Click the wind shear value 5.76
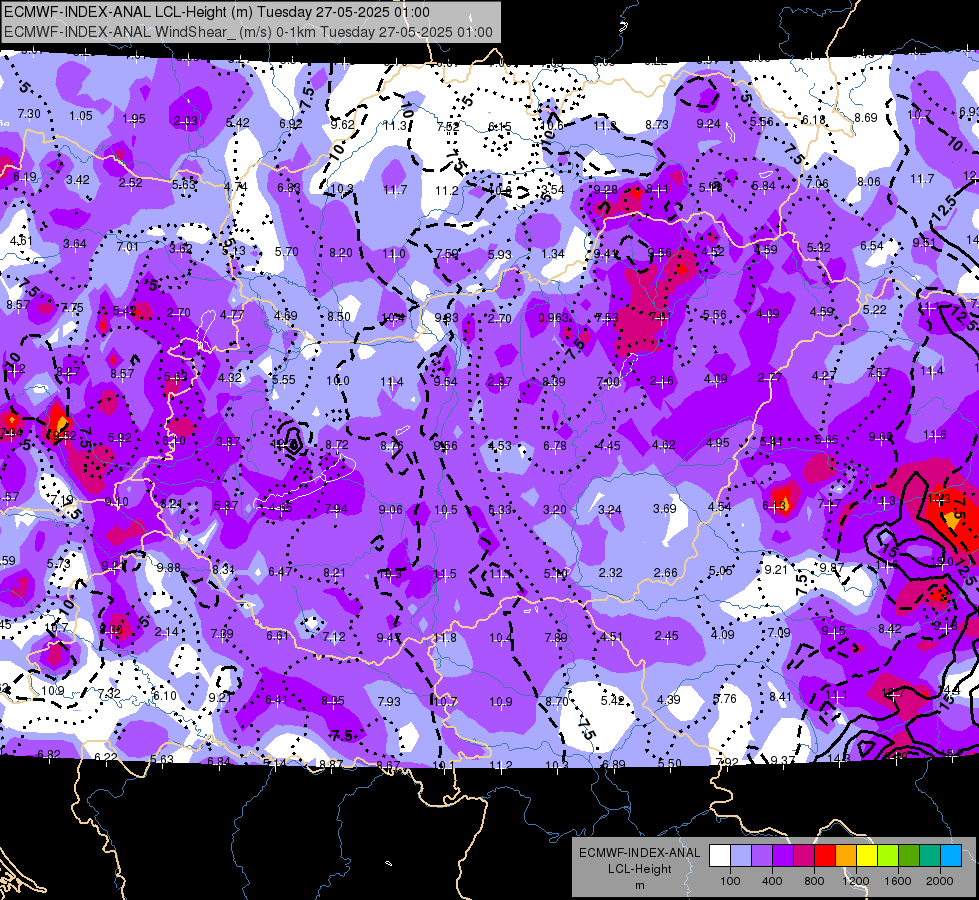Image resolution: width=979 pixels, height=900 pixels. (x=725, y=698)
